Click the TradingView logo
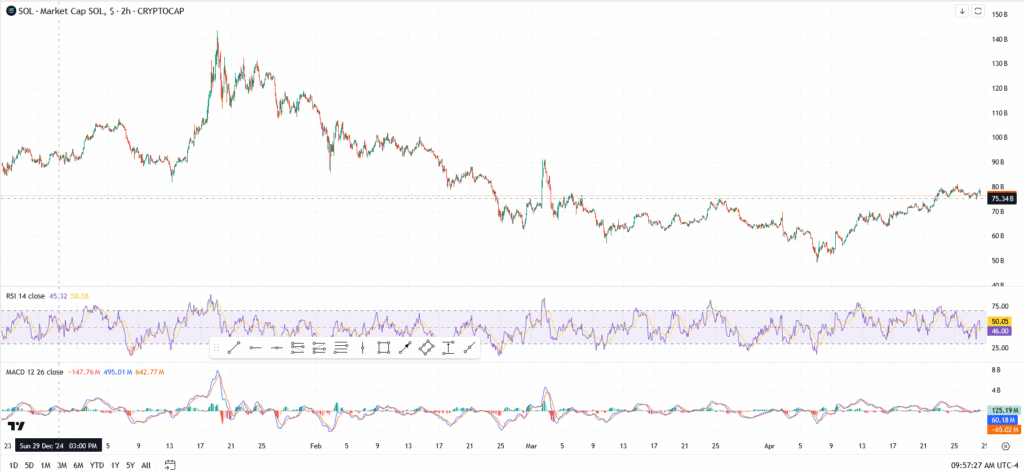Image resolution: width=1024 pixels, height=472 pixels. [15, 426]
